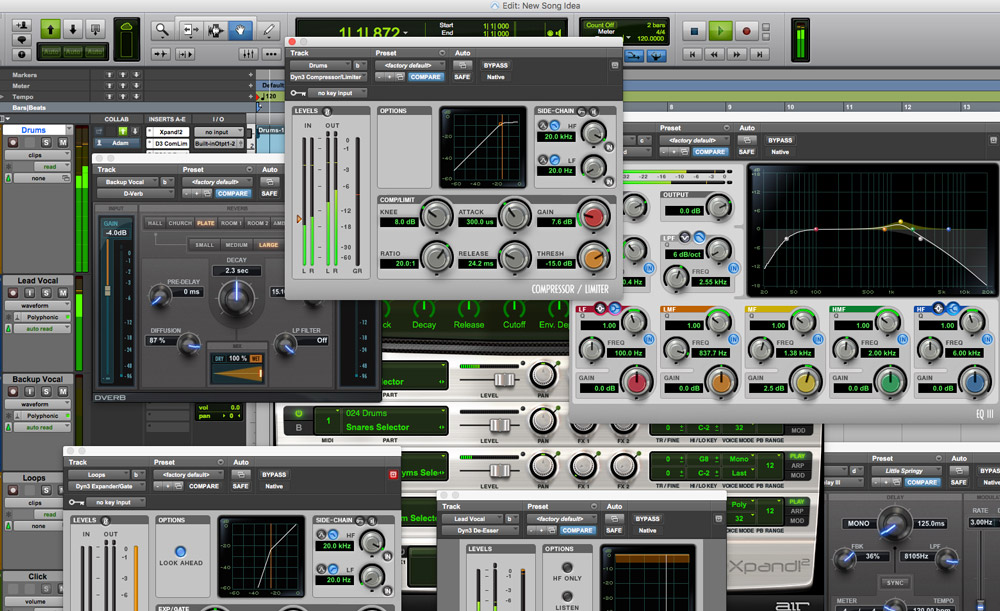Select the Trim tool
Image resolution: width=1000 pixels, height=611 pixels.
pyautogui.click(x=189, y=30)
